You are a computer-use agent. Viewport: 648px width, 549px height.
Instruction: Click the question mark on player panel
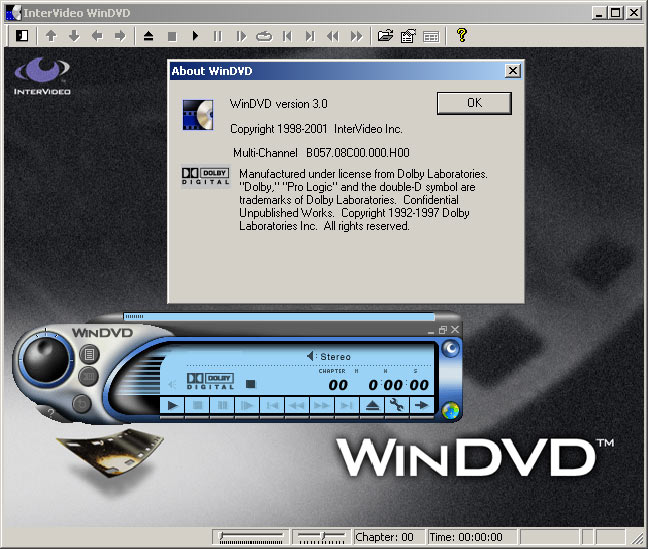tap(51, 412)
